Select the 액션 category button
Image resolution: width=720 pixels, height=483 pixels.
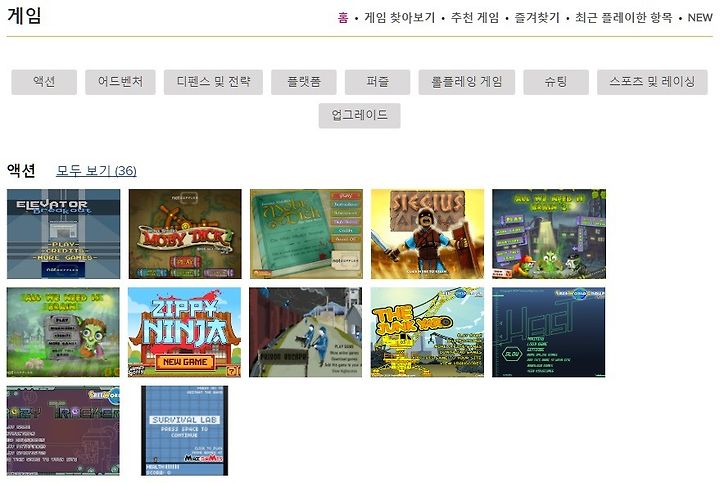click(x=44, y=82)
